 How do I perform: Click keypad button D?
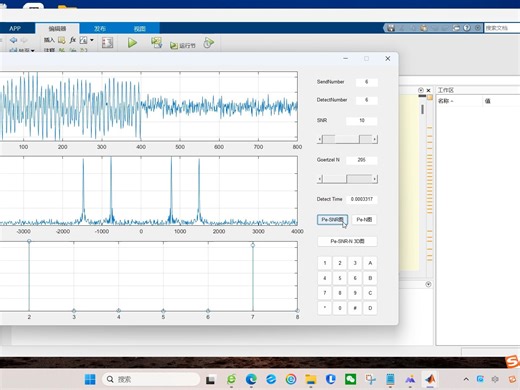point(370,308)
